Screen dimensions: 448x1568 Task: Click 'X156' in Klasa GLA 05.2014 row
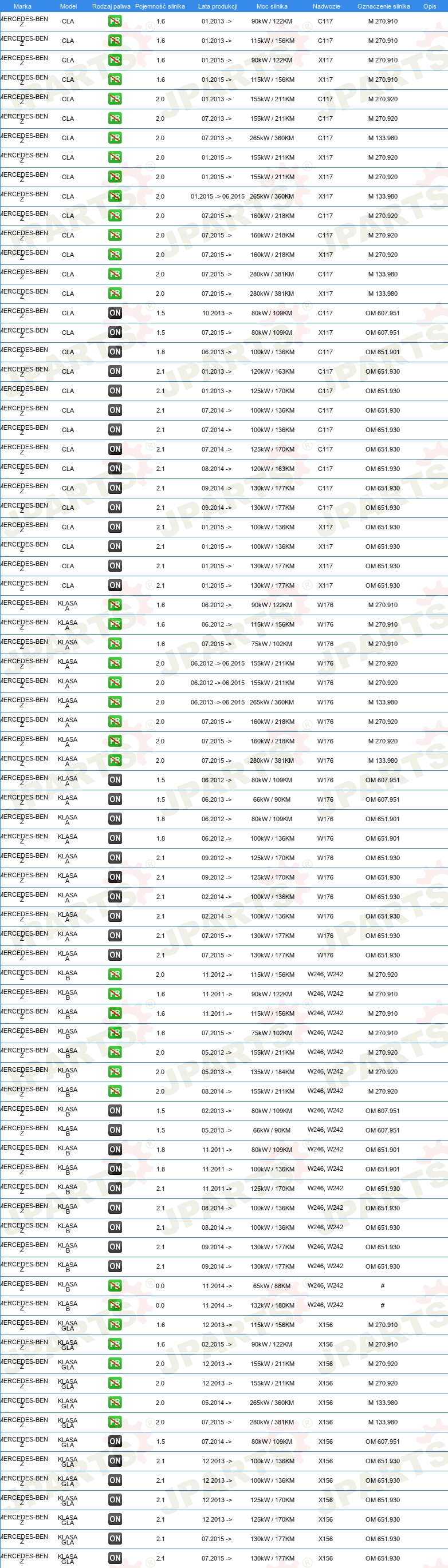(x=325, y=1403)
